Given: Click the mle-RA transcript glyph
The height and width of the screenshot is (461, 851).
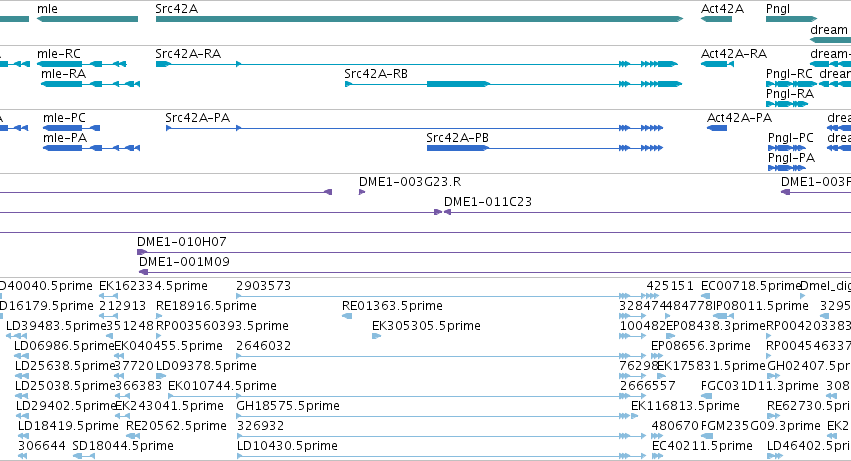Looking at the screenshot, I should pos(90,84).
